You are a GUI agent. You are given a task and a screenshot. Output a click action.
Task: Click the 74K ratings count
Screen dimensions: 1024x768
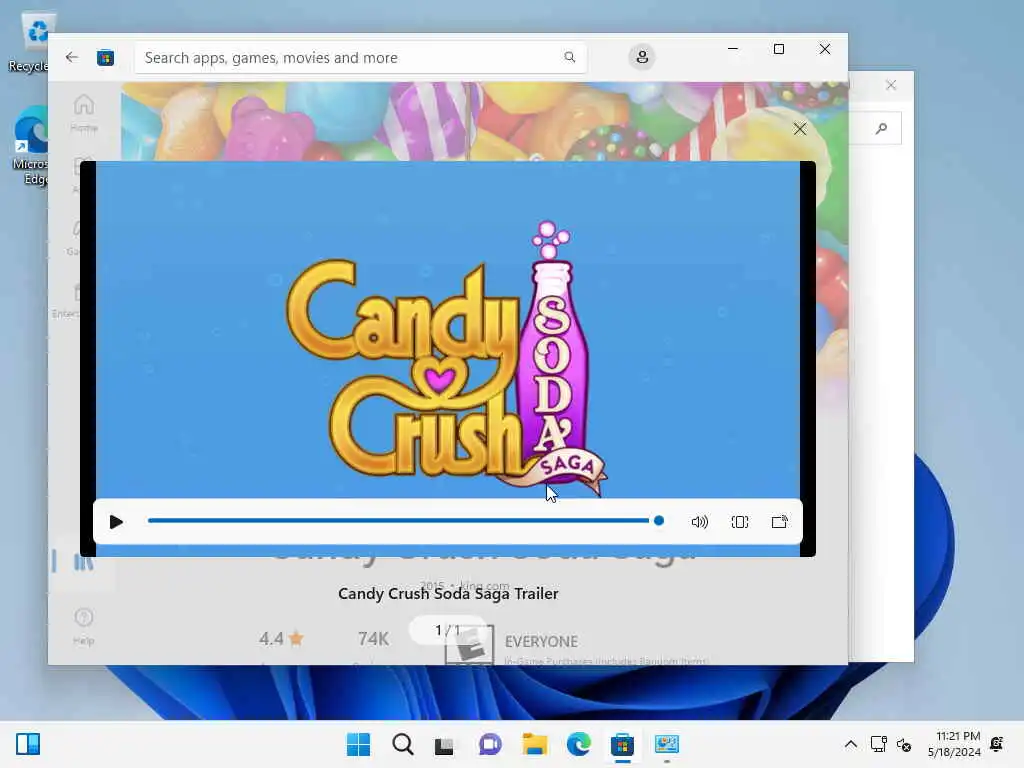click(x=373, y=639)
